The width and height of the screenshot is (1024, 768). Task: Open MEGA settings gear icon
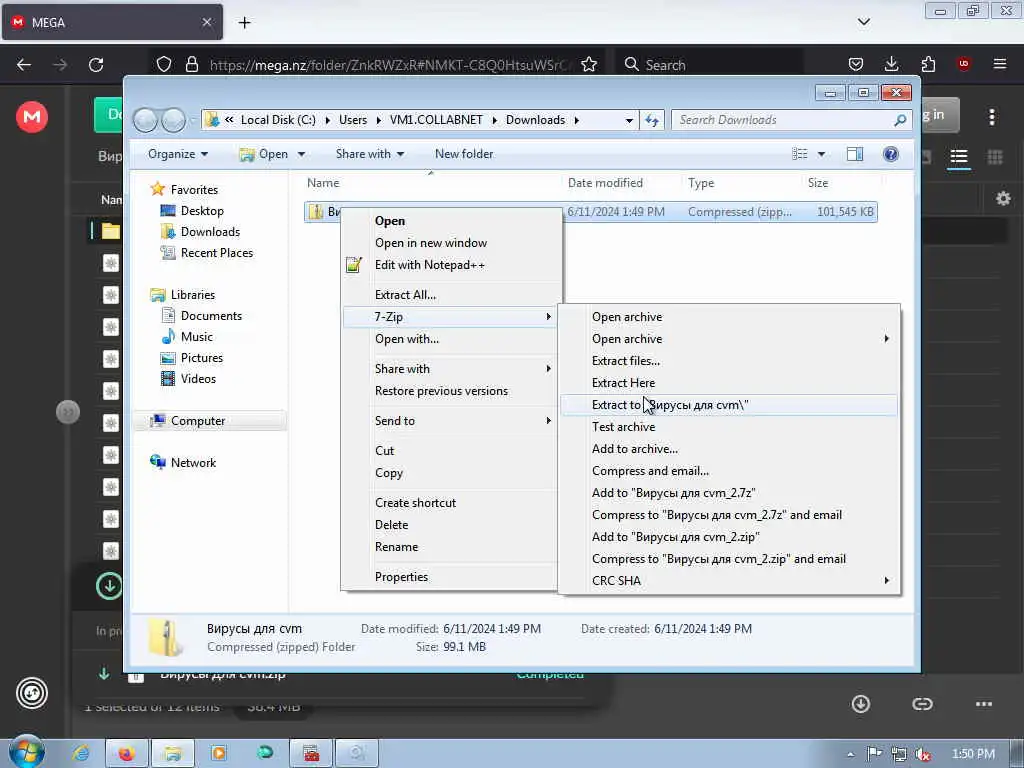pos(1003,199)
